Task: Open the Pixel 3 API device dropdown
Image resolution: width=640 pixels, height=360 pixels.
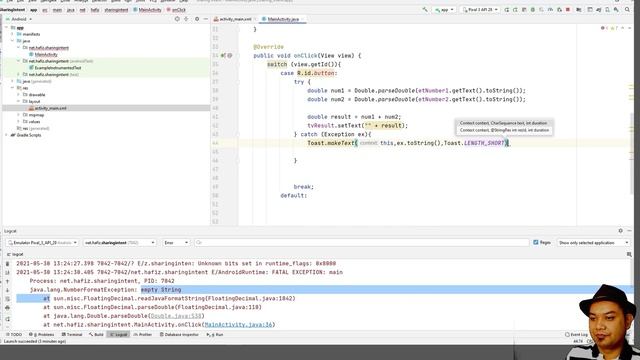Action: click(480, 9)
